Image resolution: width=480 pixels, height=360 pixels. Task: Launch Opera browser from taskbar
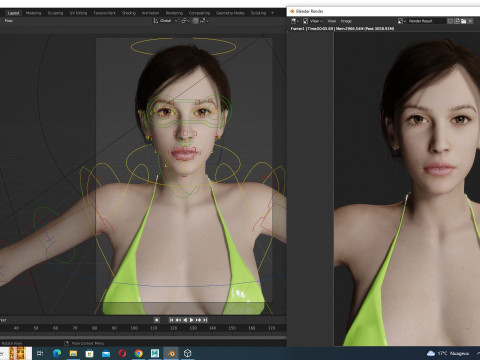pos(122,353)
